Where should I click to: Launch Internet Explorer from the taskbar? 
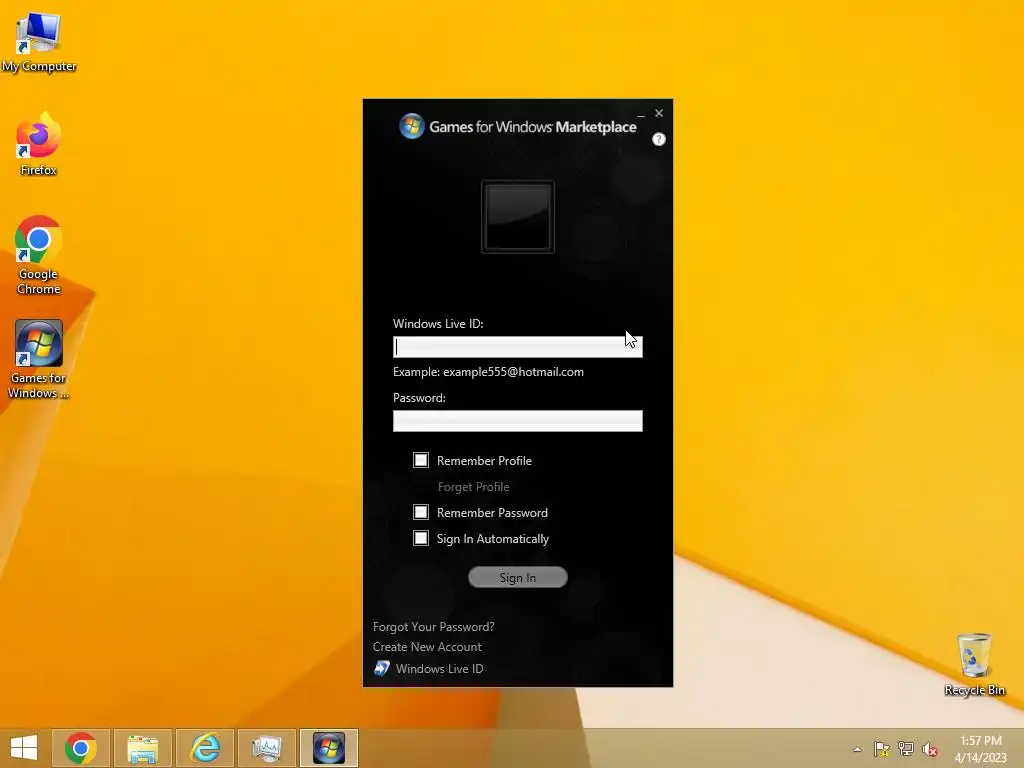[205, 748]
